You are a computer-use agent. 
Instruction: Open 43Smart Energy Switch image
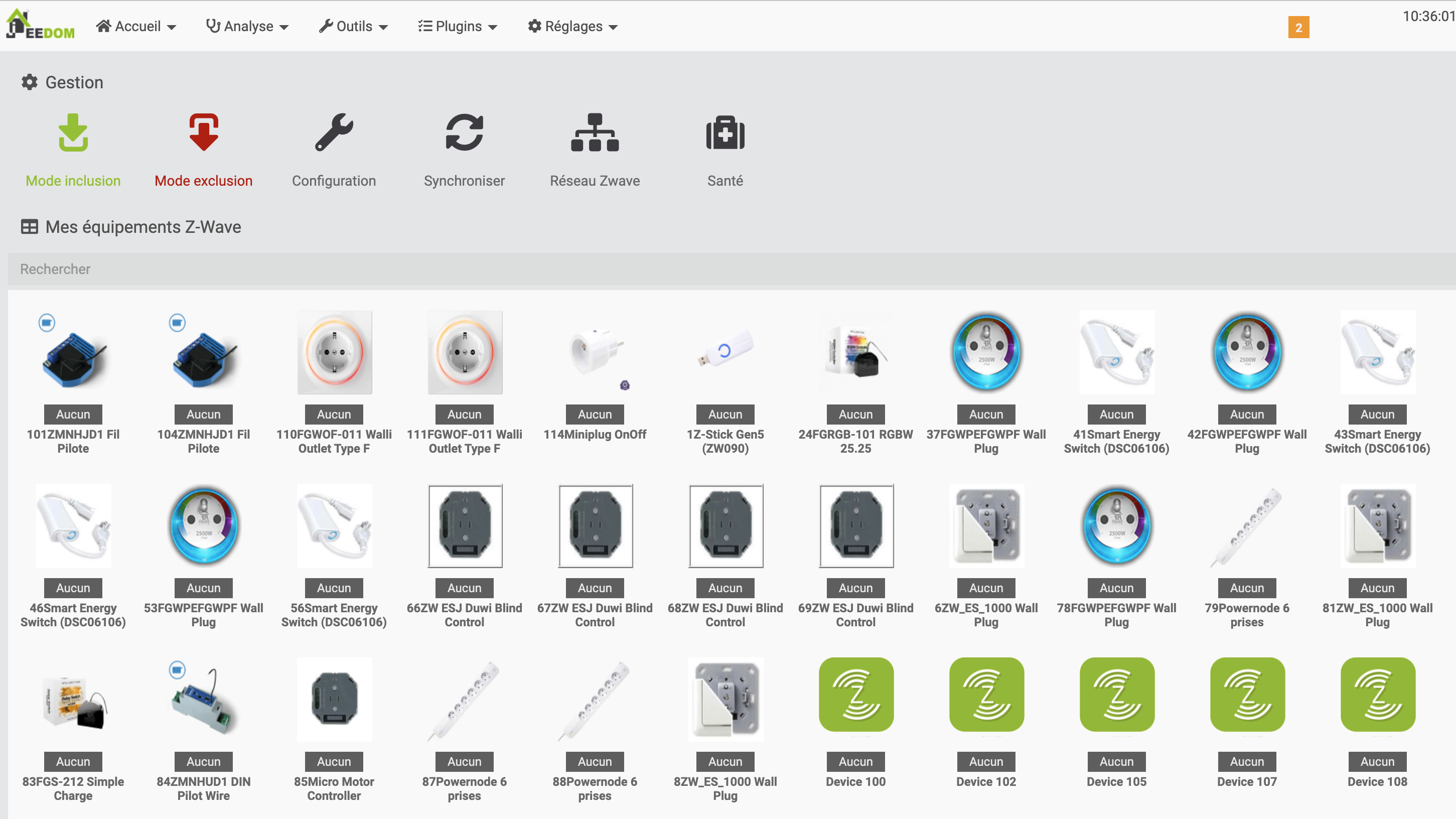[1378, 352]
